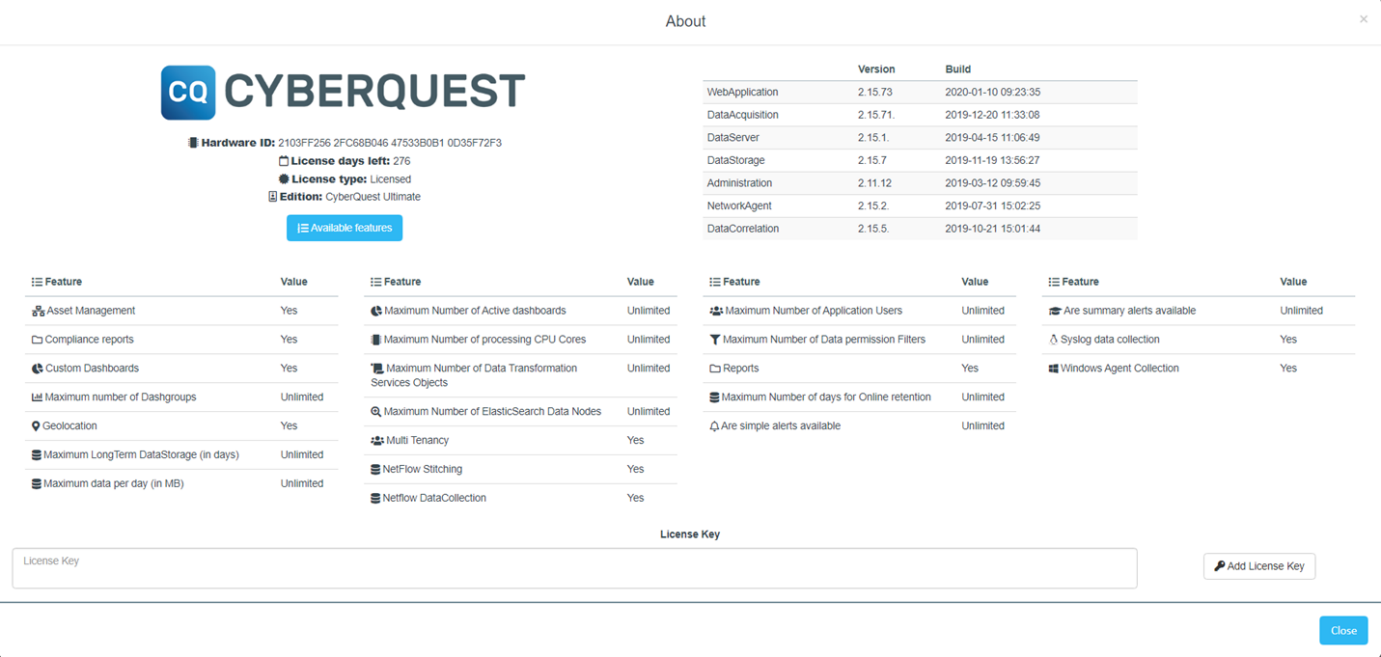Click the Syslog data collection label

pos(1111,340)
